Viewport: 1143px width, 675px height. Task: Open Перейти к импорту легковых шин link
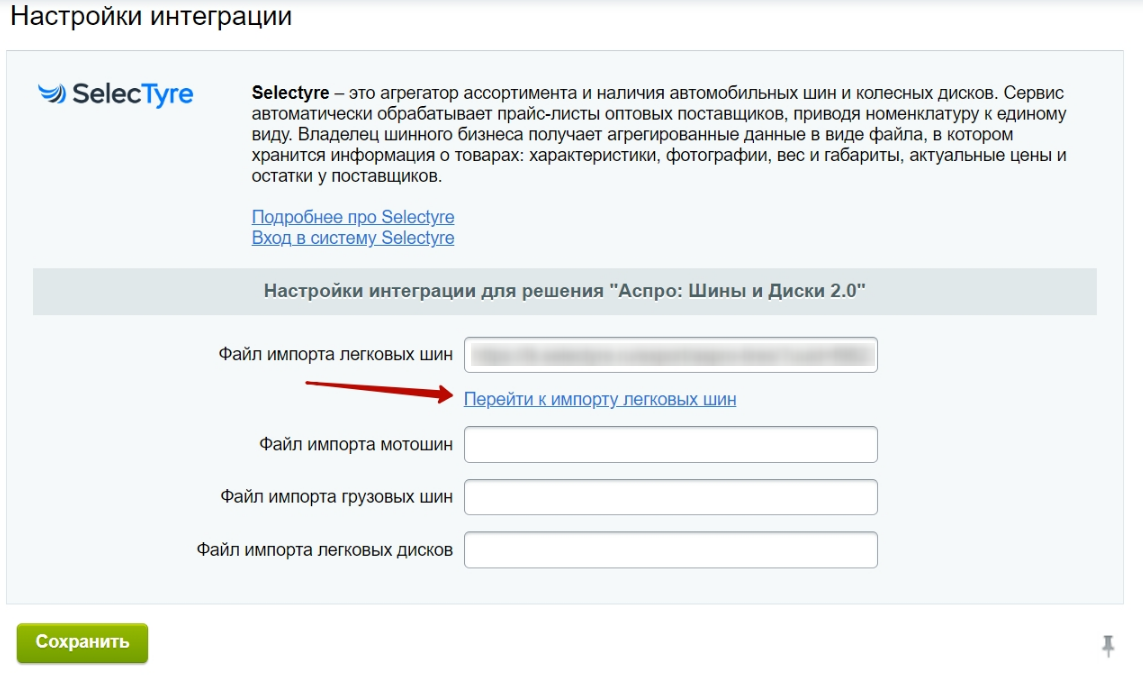(600, 399)
